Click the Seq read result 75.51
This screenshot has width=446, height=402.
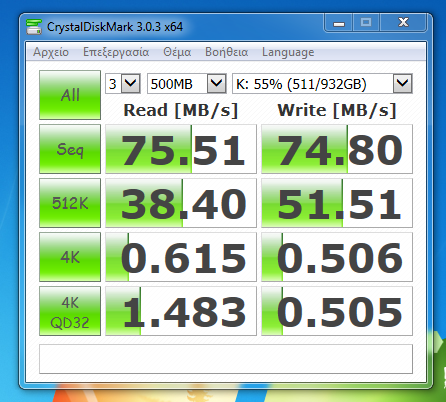click(181, 149)
